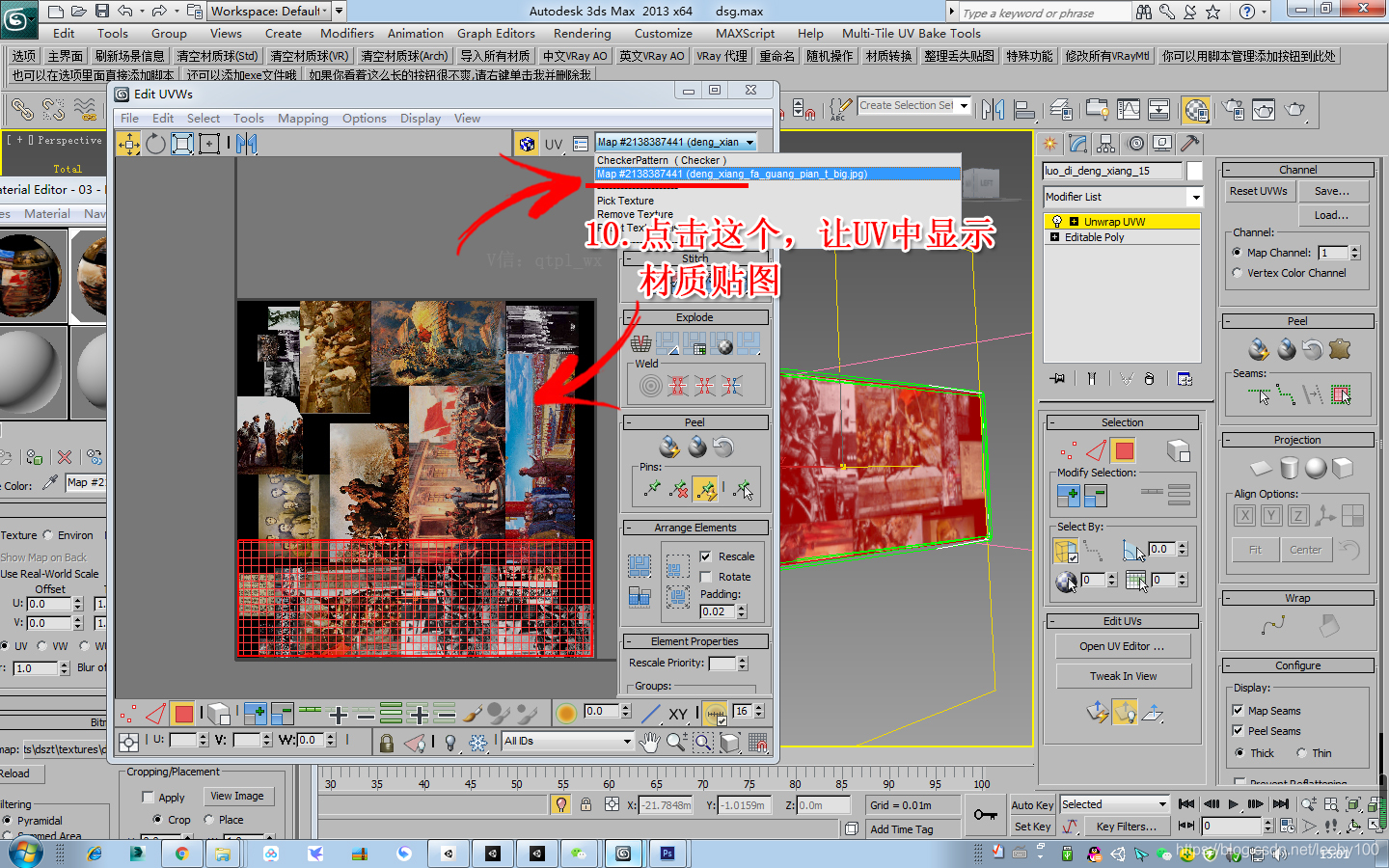Open the Graph Editors main menu

click(x=496, y=34)
